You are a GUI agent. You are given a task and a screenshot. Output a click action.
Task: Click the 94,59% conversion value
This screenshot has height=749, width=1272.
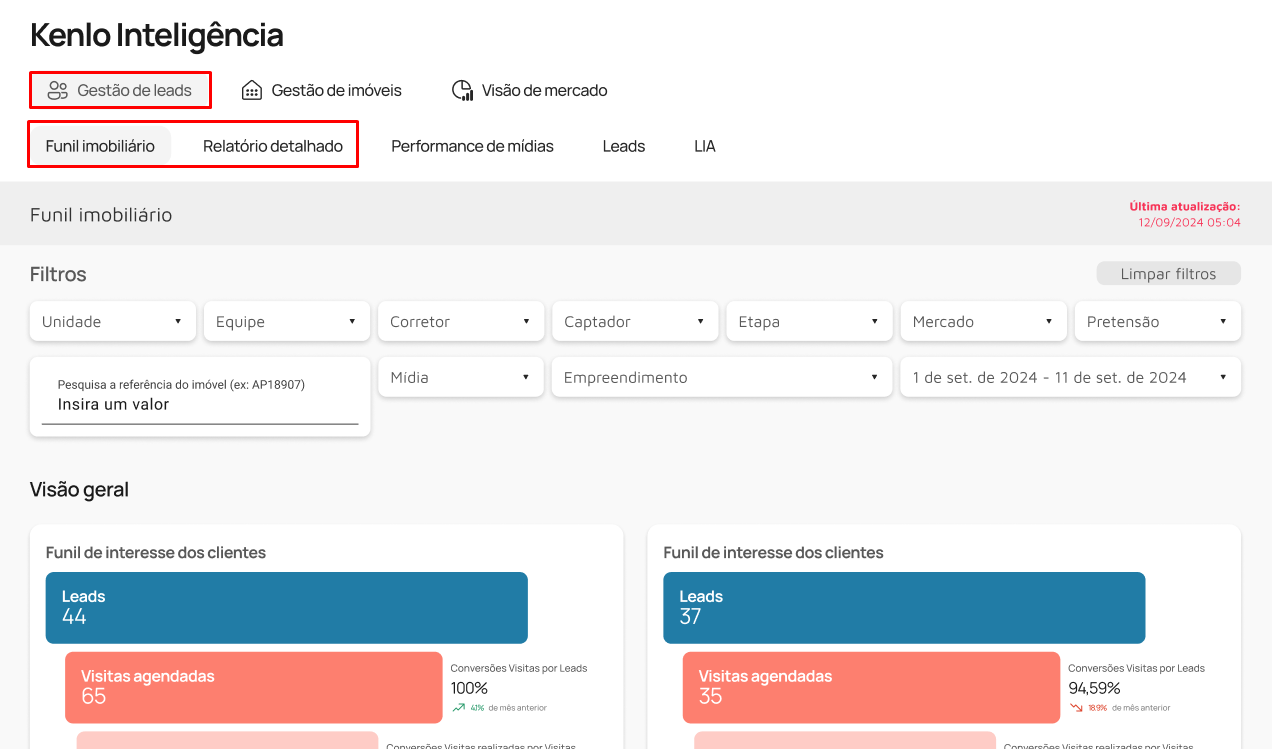click(x=1094, y=688)
